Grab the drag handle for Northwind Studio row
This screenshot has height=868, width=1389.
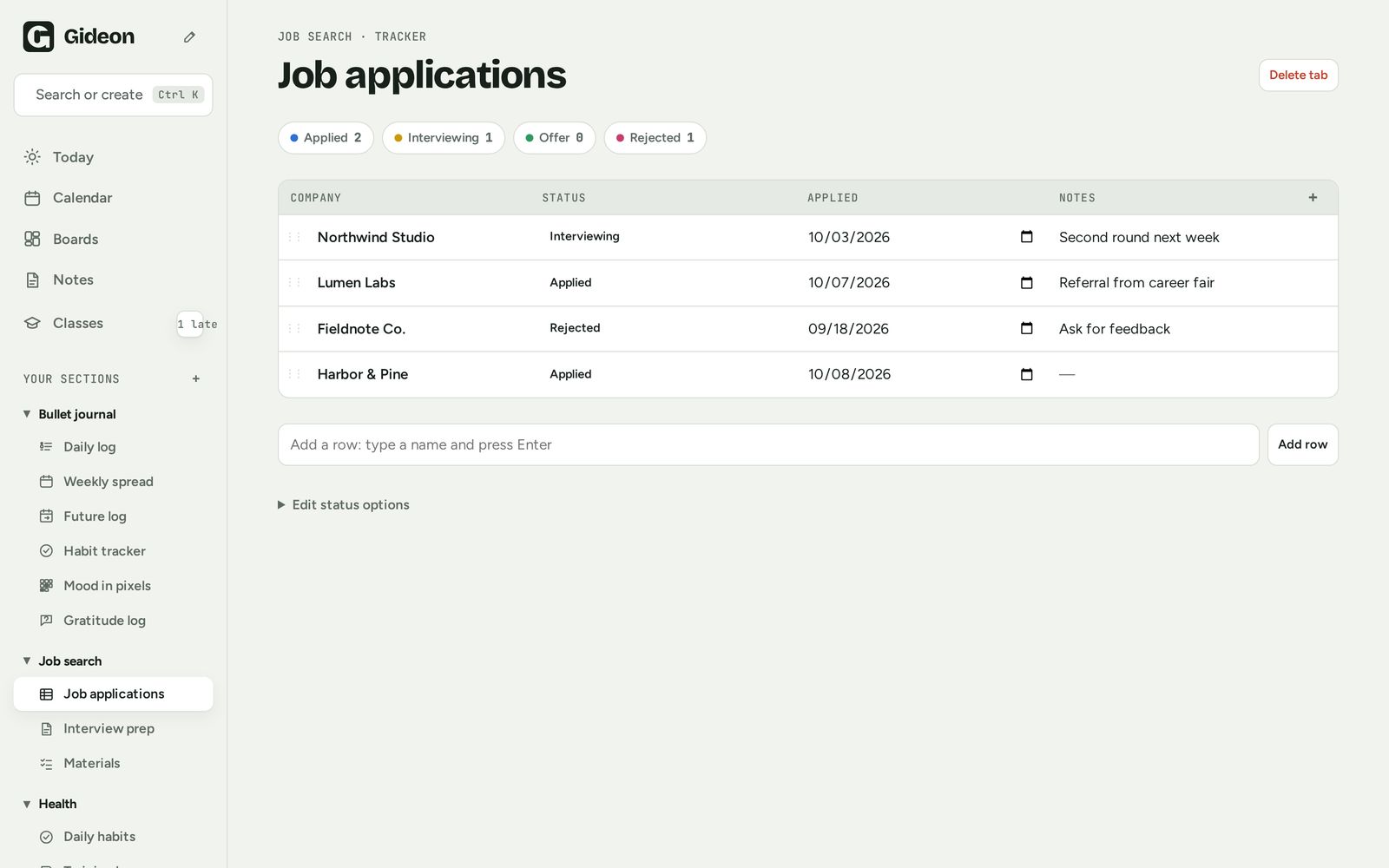click(294, 237)
